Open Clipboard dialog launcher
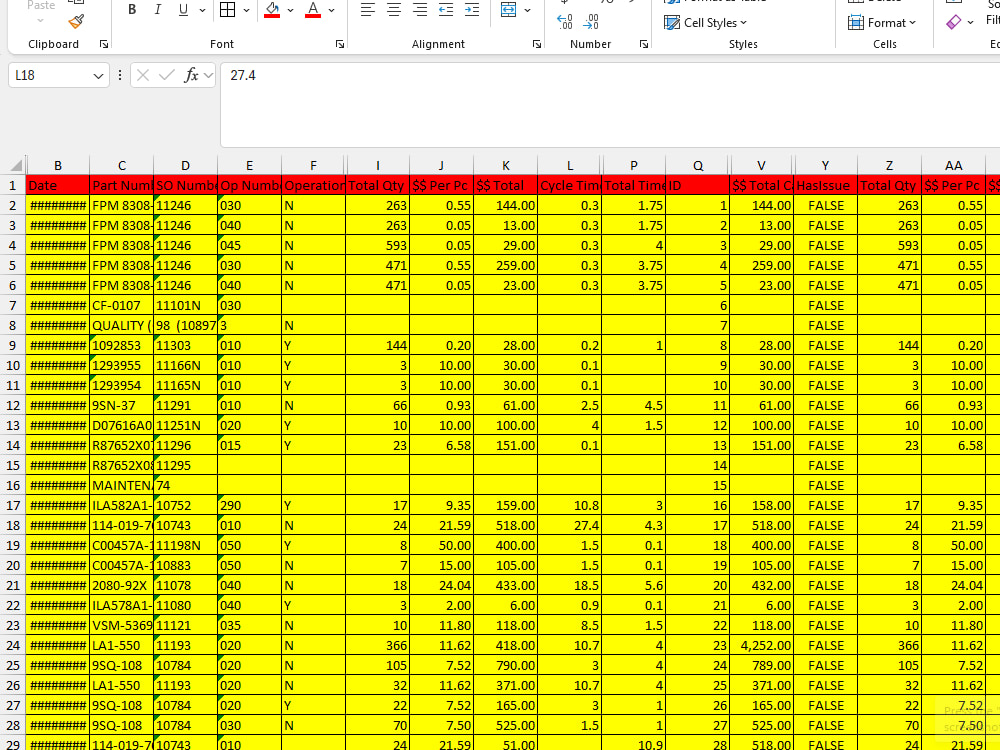The height and width of the screenshot is (750, 1000). (104, 44)
